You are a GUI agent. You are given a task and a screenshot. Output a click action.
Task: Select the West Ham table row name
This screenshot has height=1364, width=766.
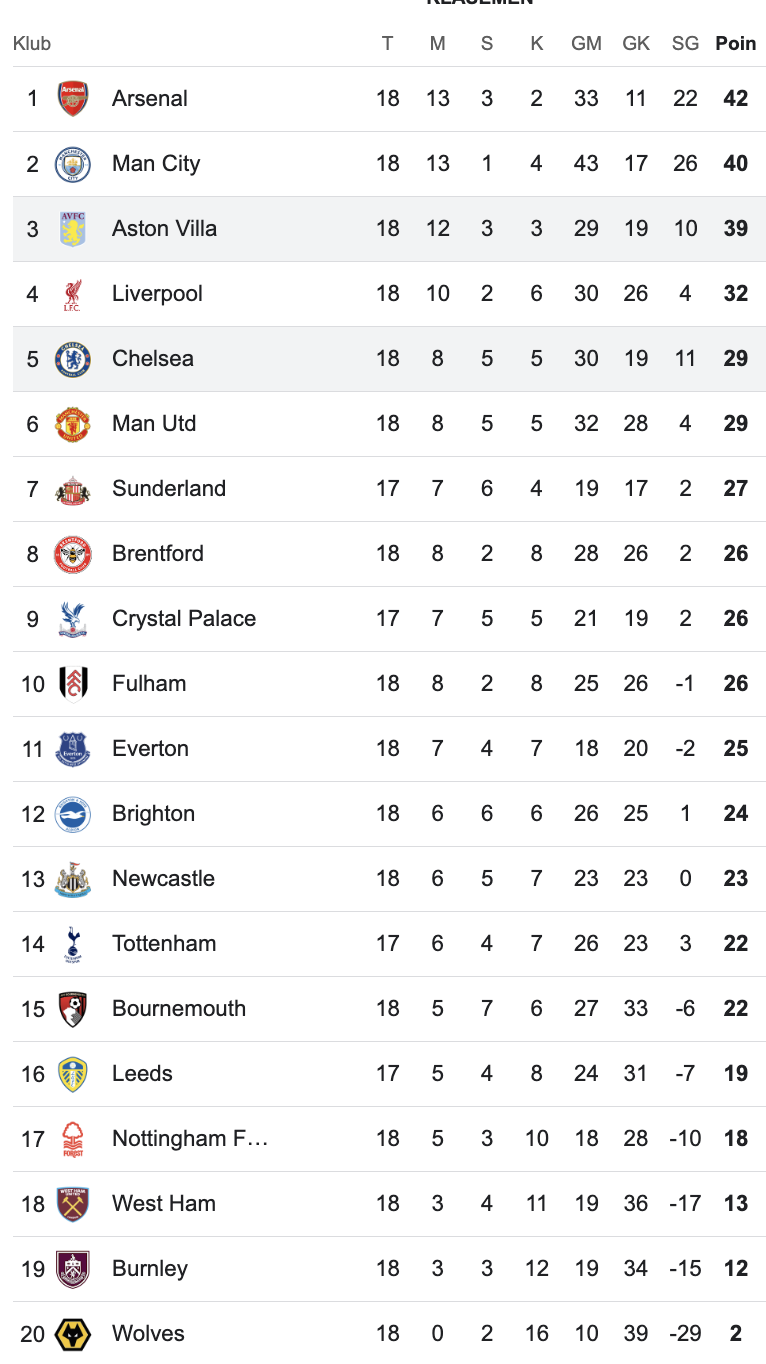(x=164, y=1204)
